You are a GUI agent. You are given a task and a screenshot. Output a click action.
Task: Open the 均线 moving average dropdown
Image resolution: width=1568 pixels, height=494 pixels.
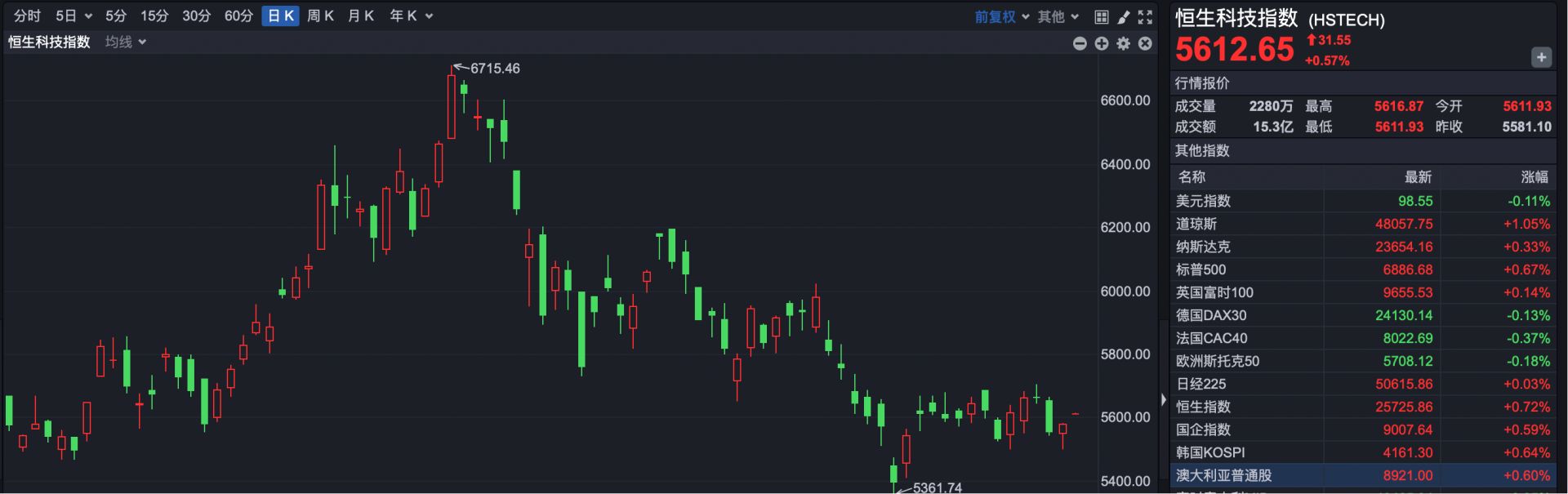pyautogui.click(x=126, y=42)
